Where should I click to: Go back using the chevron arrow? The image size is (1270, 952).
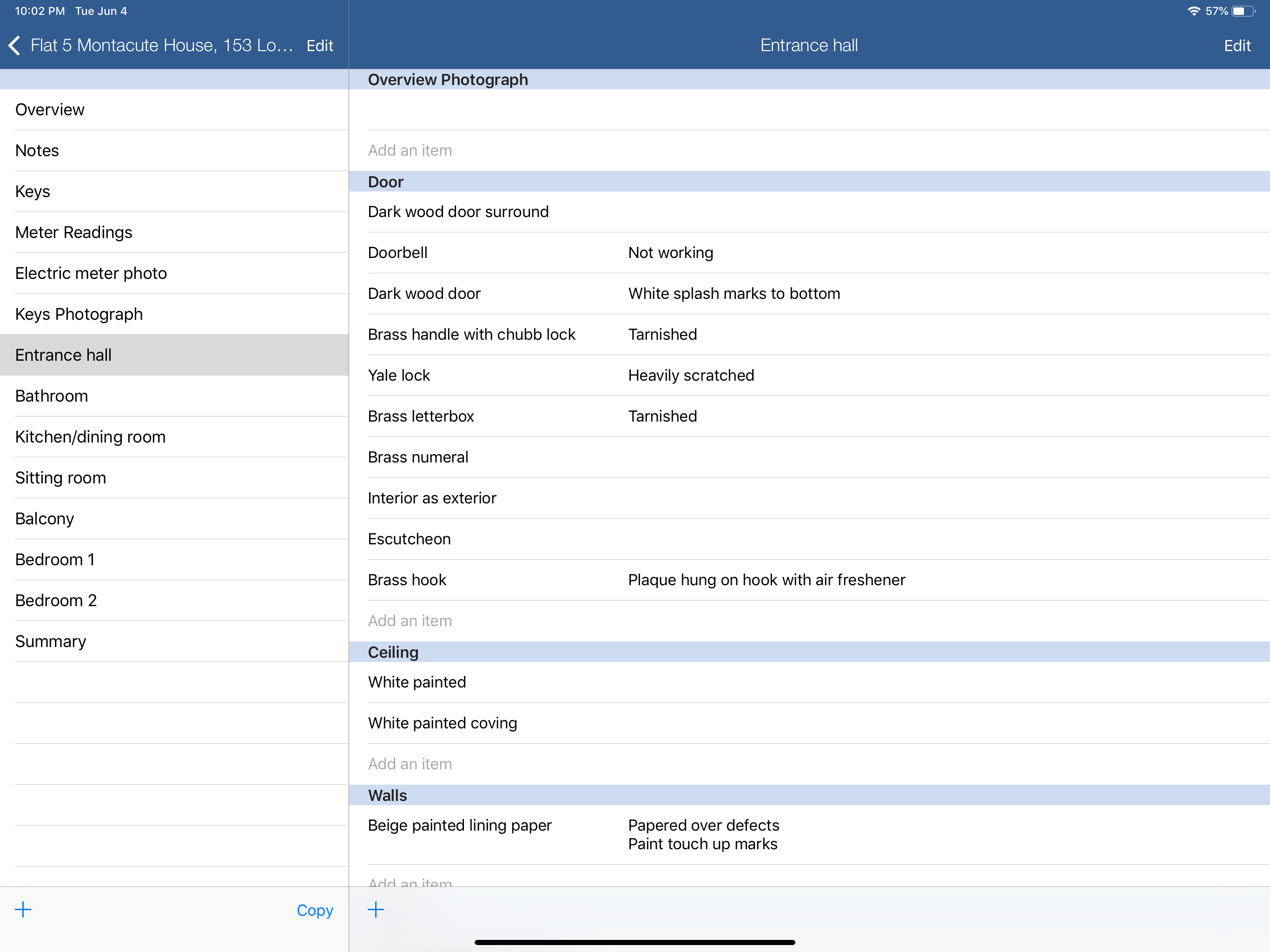click(x=15, y=46)
